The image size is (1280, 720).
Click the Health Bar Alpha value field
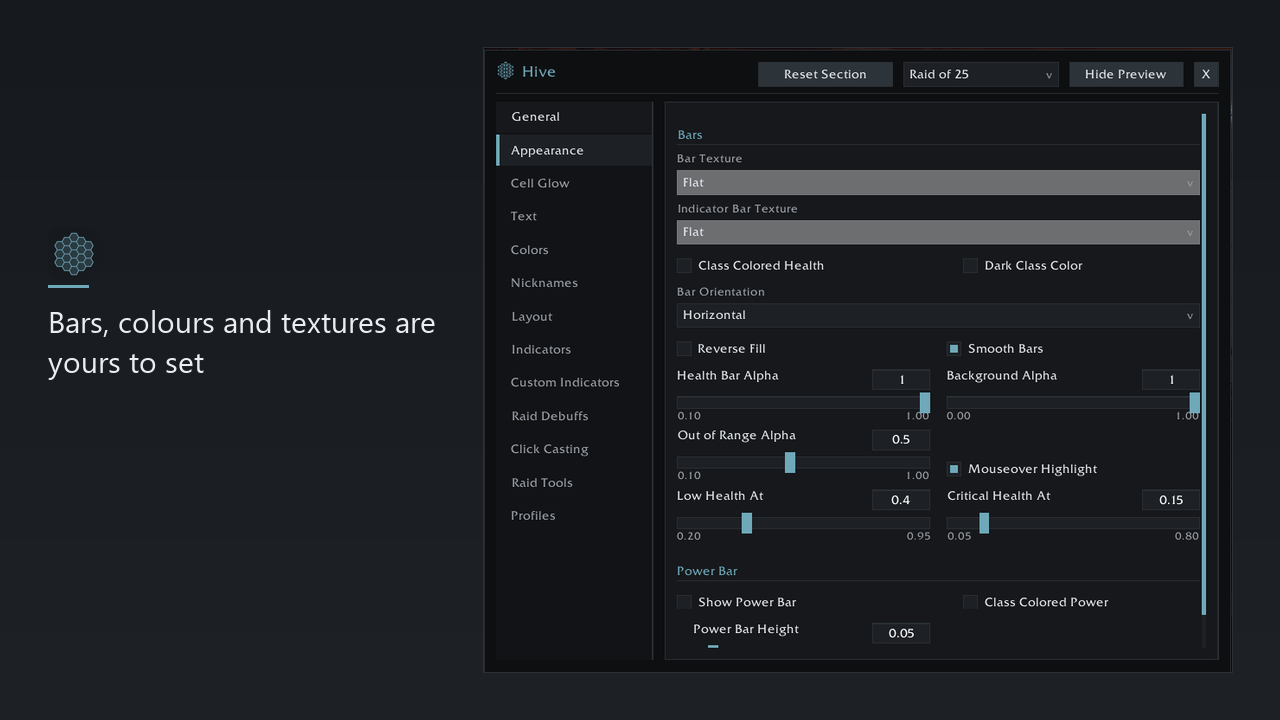coord(901,379)
